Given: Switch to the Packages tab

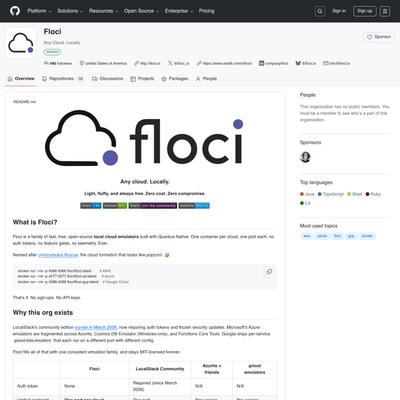Looking at the screenshot, I should (175, 79).
